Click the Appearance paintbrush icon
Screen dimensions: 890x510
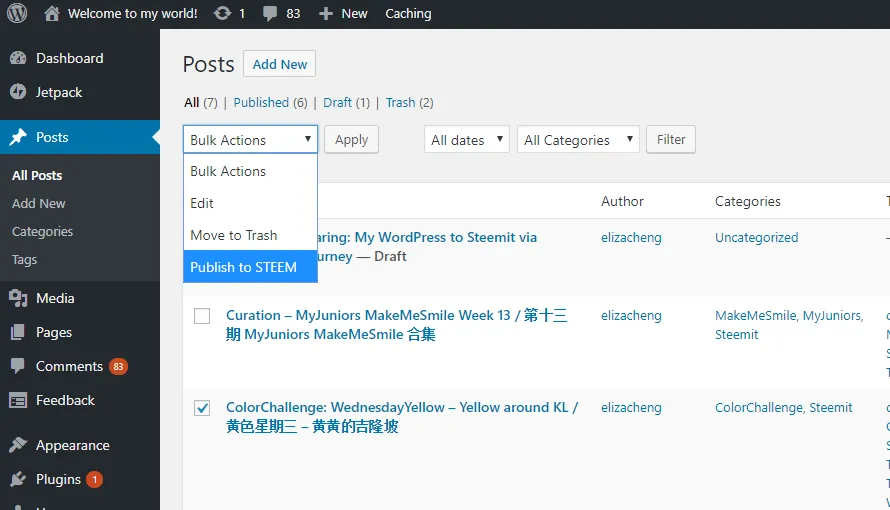(18, 445)
